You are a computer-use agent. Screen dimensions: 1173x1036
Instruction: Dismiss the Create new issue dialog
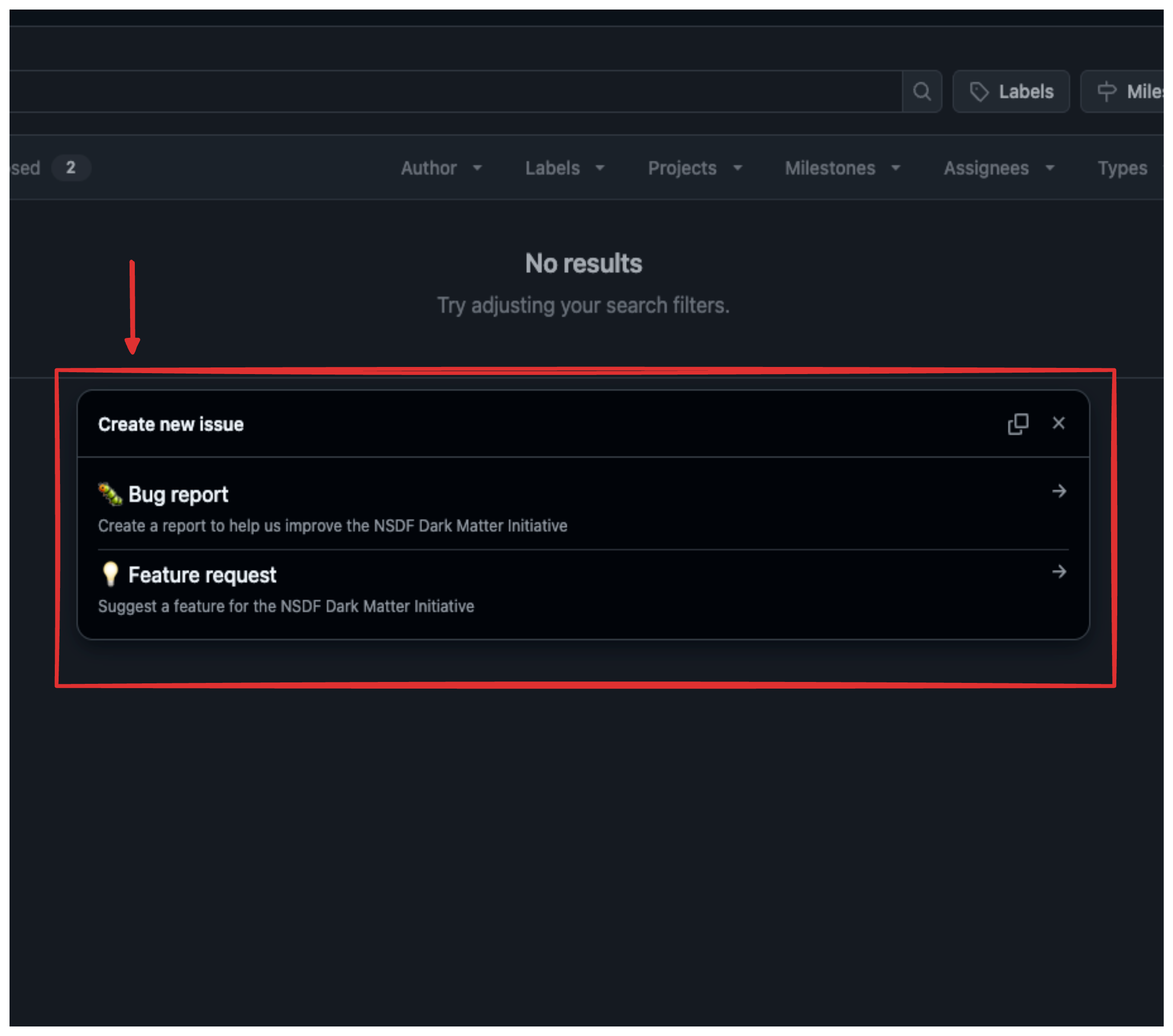(1059, 424)
